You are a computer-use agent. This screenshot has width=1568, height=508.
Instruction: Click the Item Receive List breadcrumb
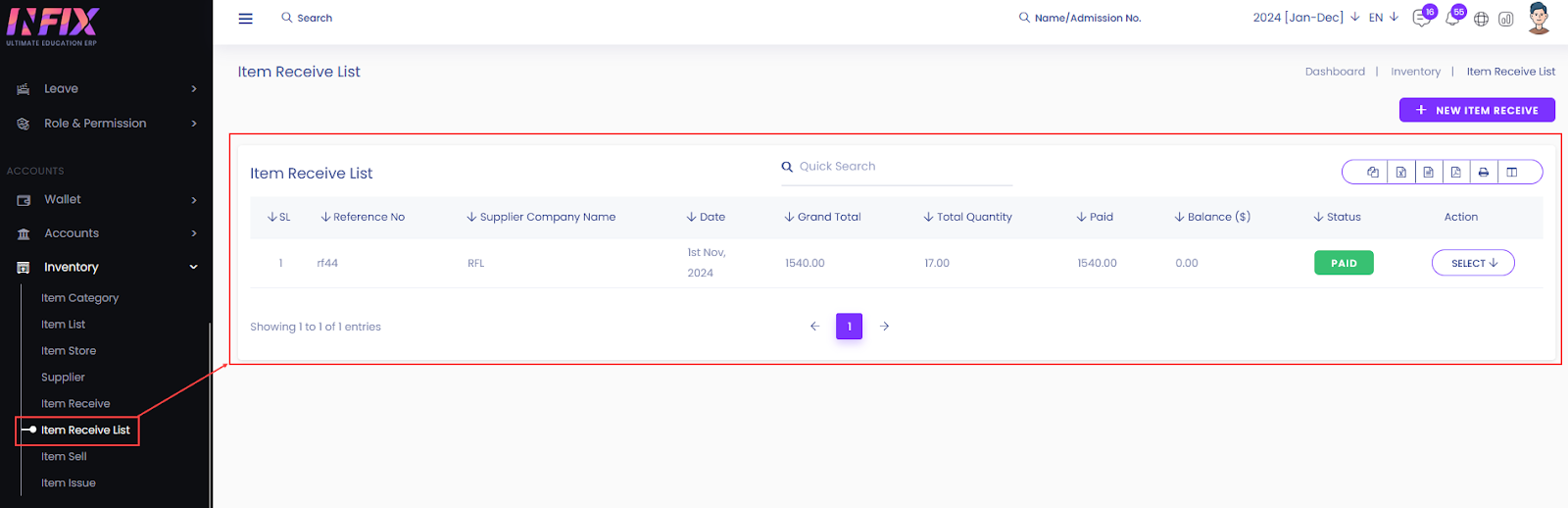pyautogui.click(x=1510, y=72)
